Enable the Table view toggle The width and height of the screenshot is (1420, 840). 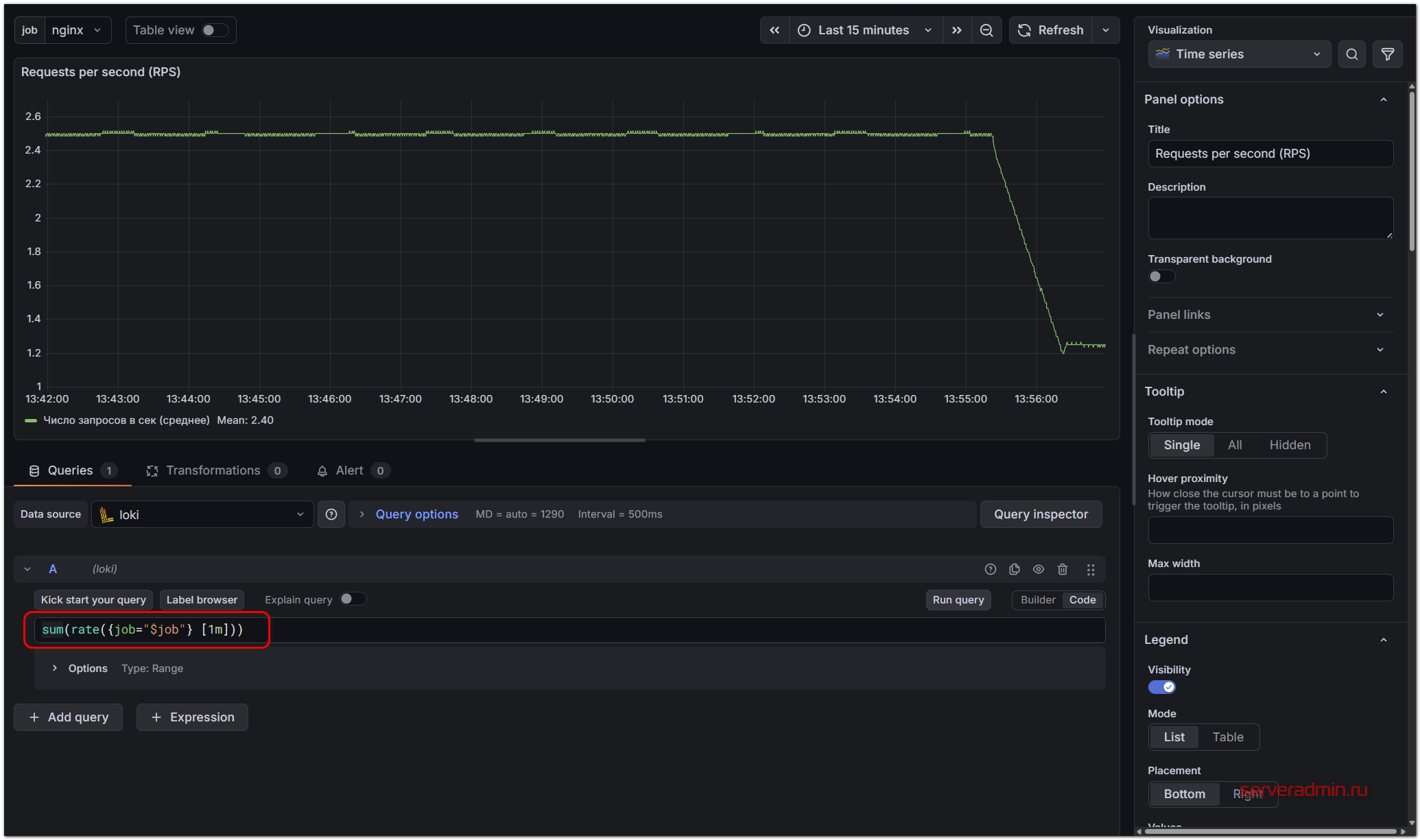(x=214, y=30)
